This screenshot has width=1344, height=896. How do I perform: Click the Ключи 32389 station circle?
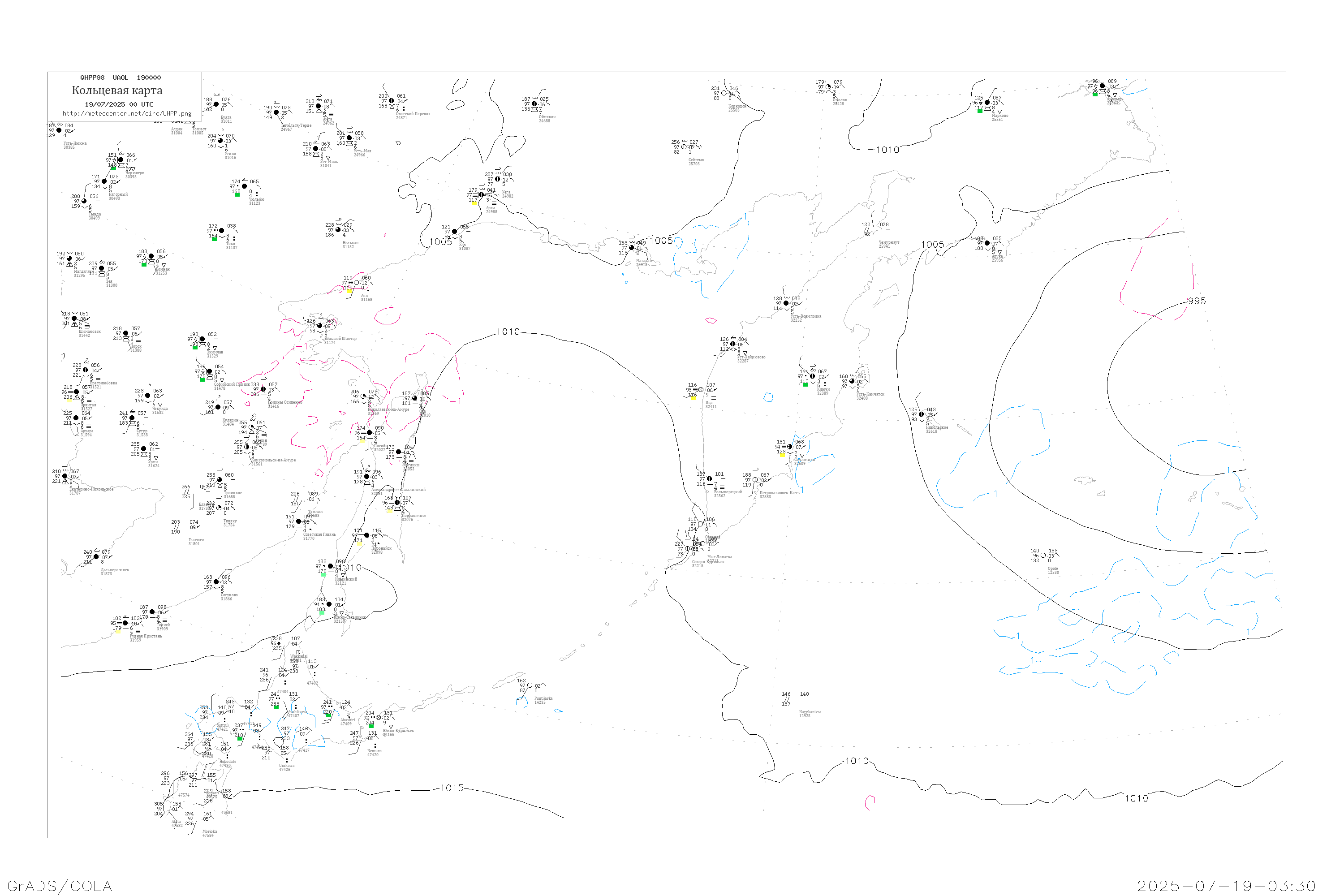(x=813, y=377)
